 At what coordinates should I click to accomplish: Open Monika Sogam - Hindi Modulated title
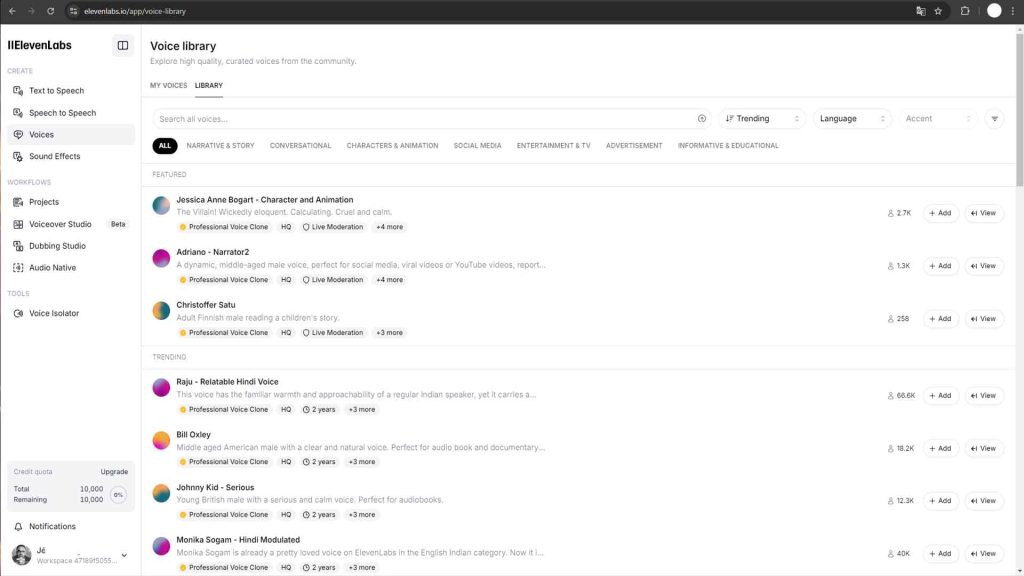tap(238, 540)
